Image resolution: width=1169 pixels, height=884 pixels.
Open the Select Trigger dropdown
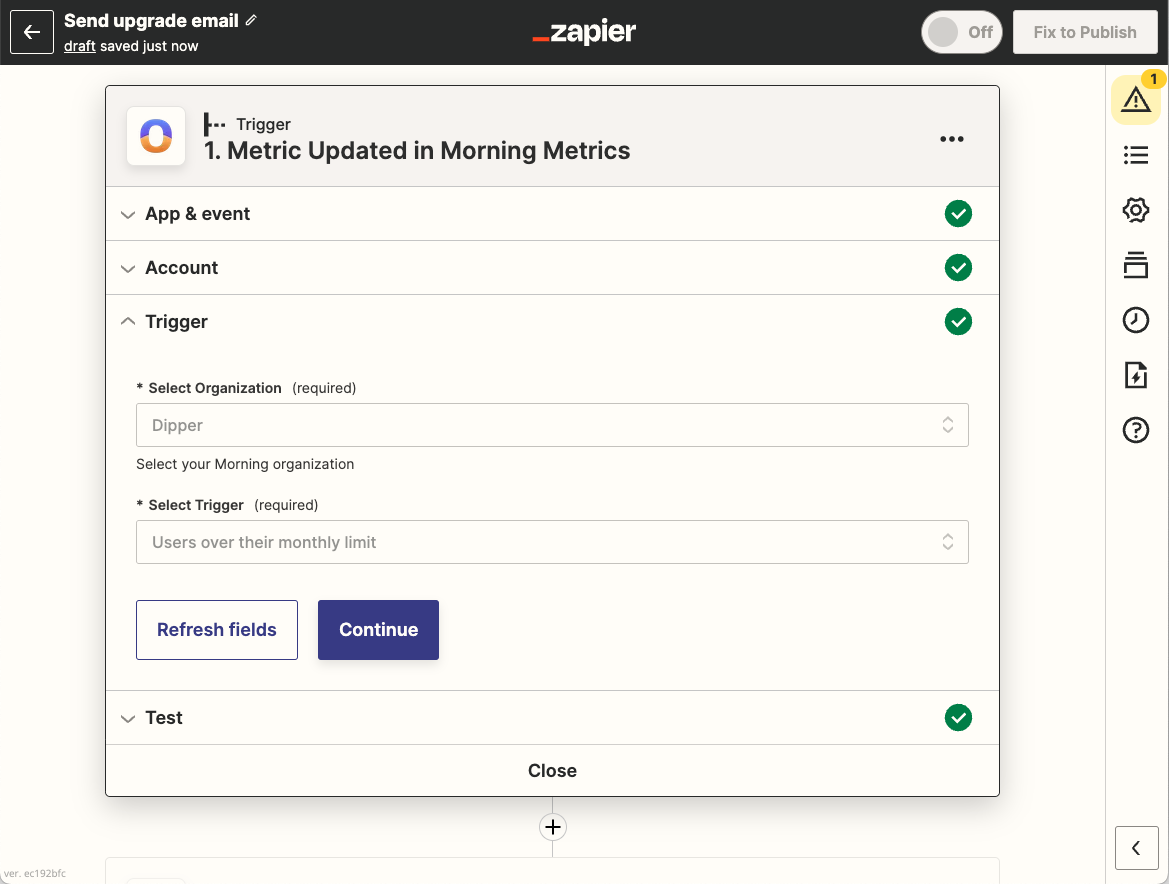pos(552,542)
